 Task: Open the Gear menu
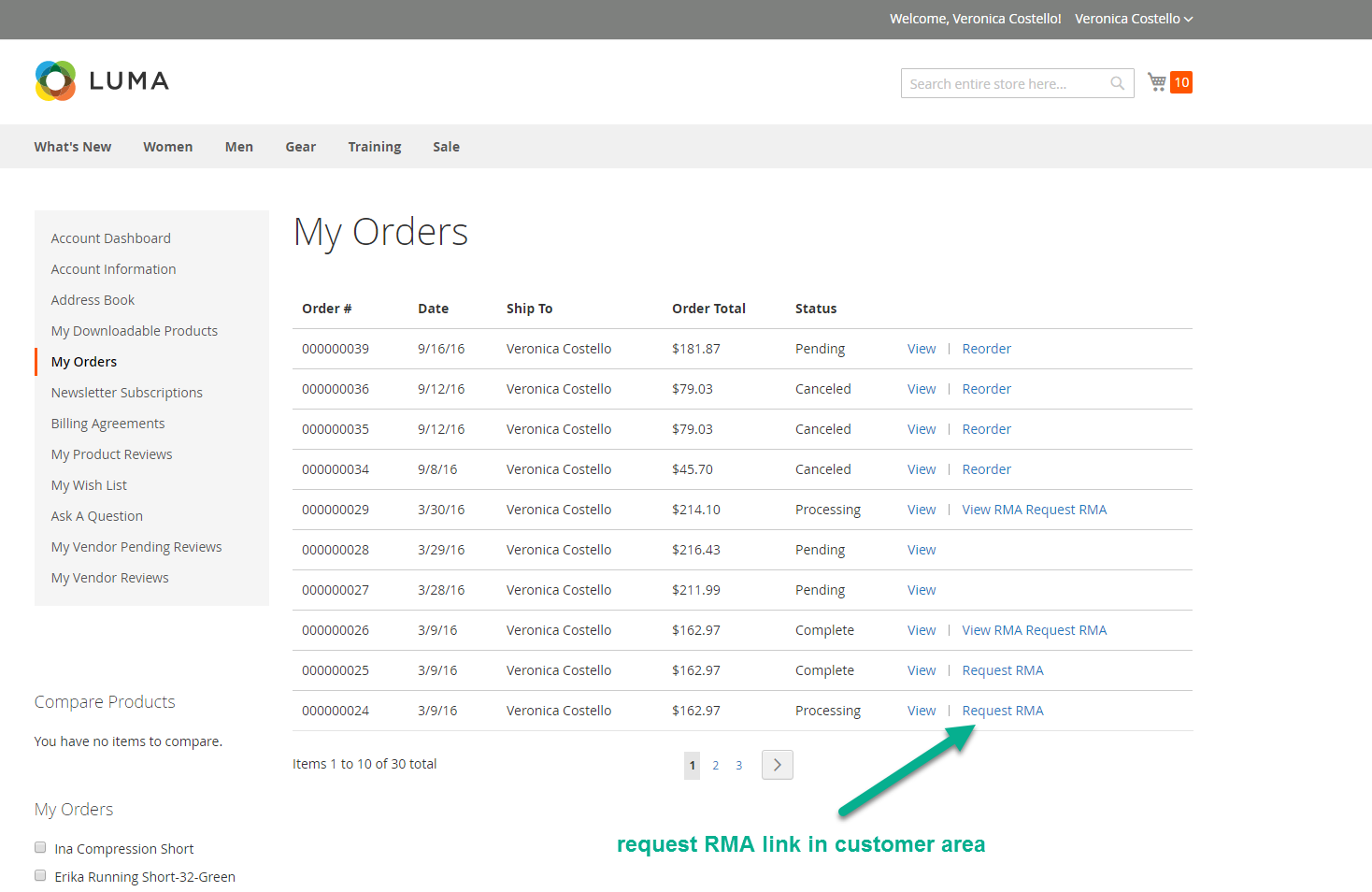301,147
